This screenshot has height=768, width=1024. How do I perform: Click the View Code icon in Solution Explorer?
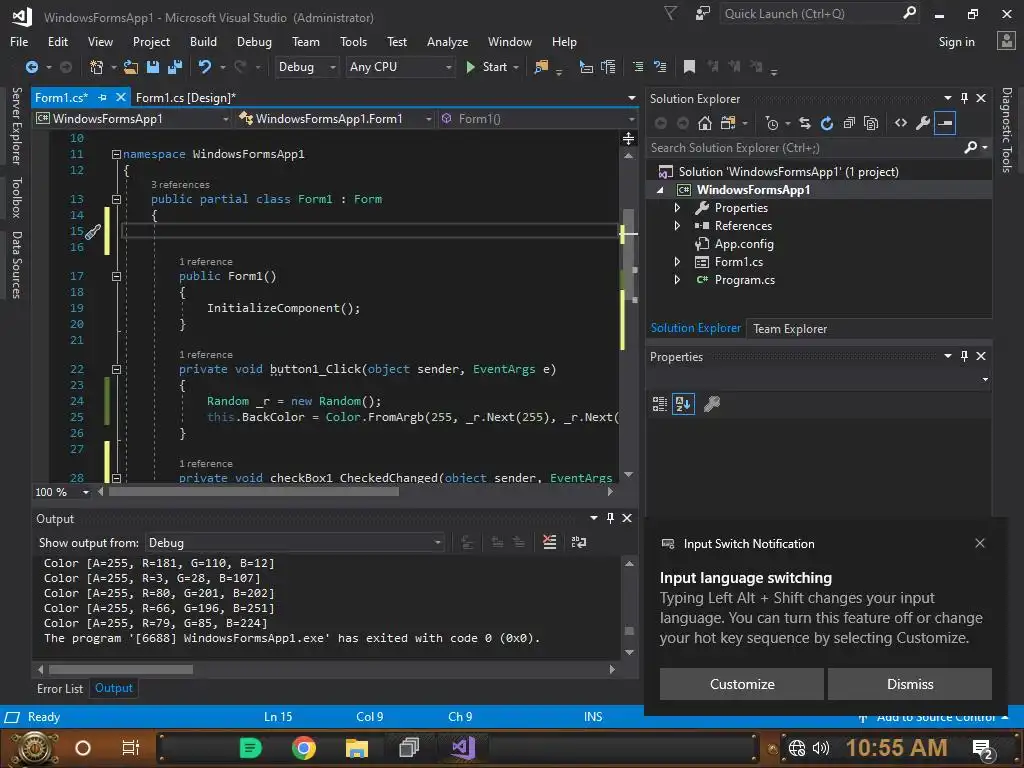(x=901, y=123)
